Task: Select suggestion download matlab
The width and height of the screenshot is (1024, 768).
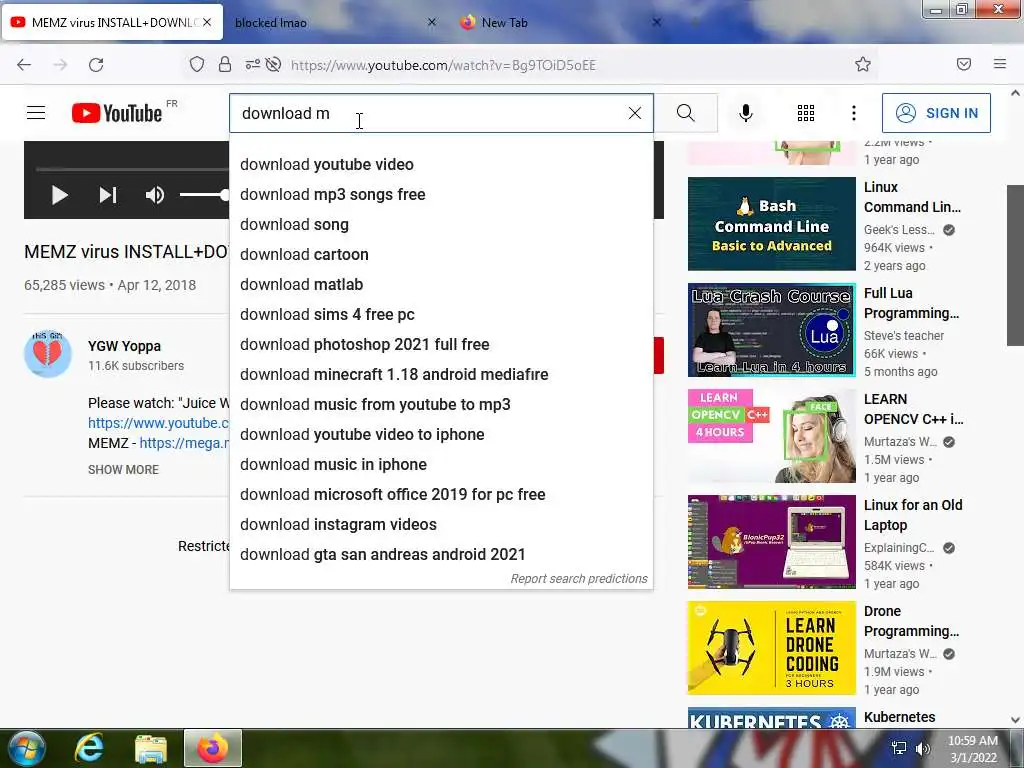Action: pos(441,285)
